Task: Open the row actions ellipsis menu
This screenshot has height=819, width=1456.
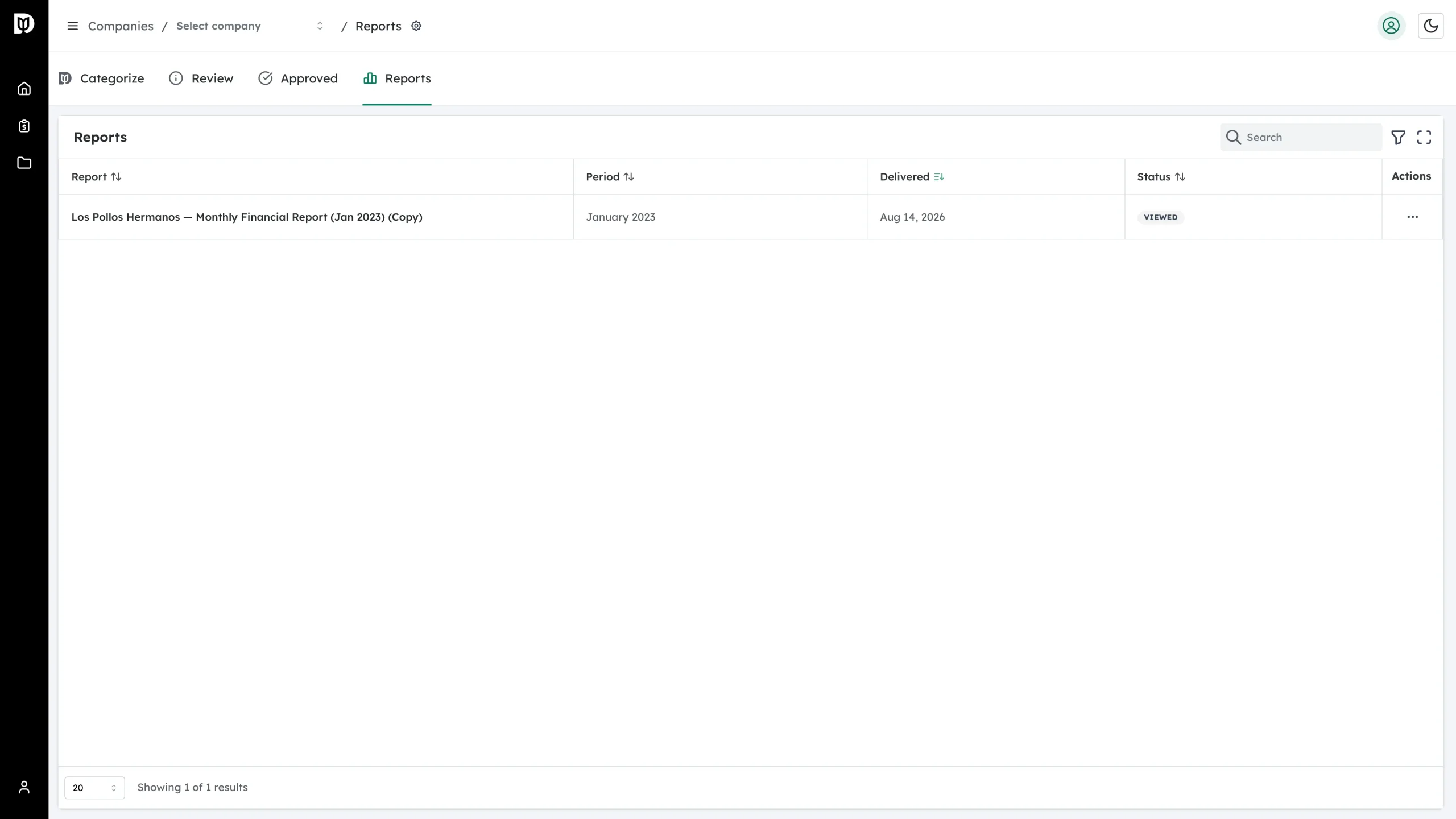Action: click(x=1413, y=217)
